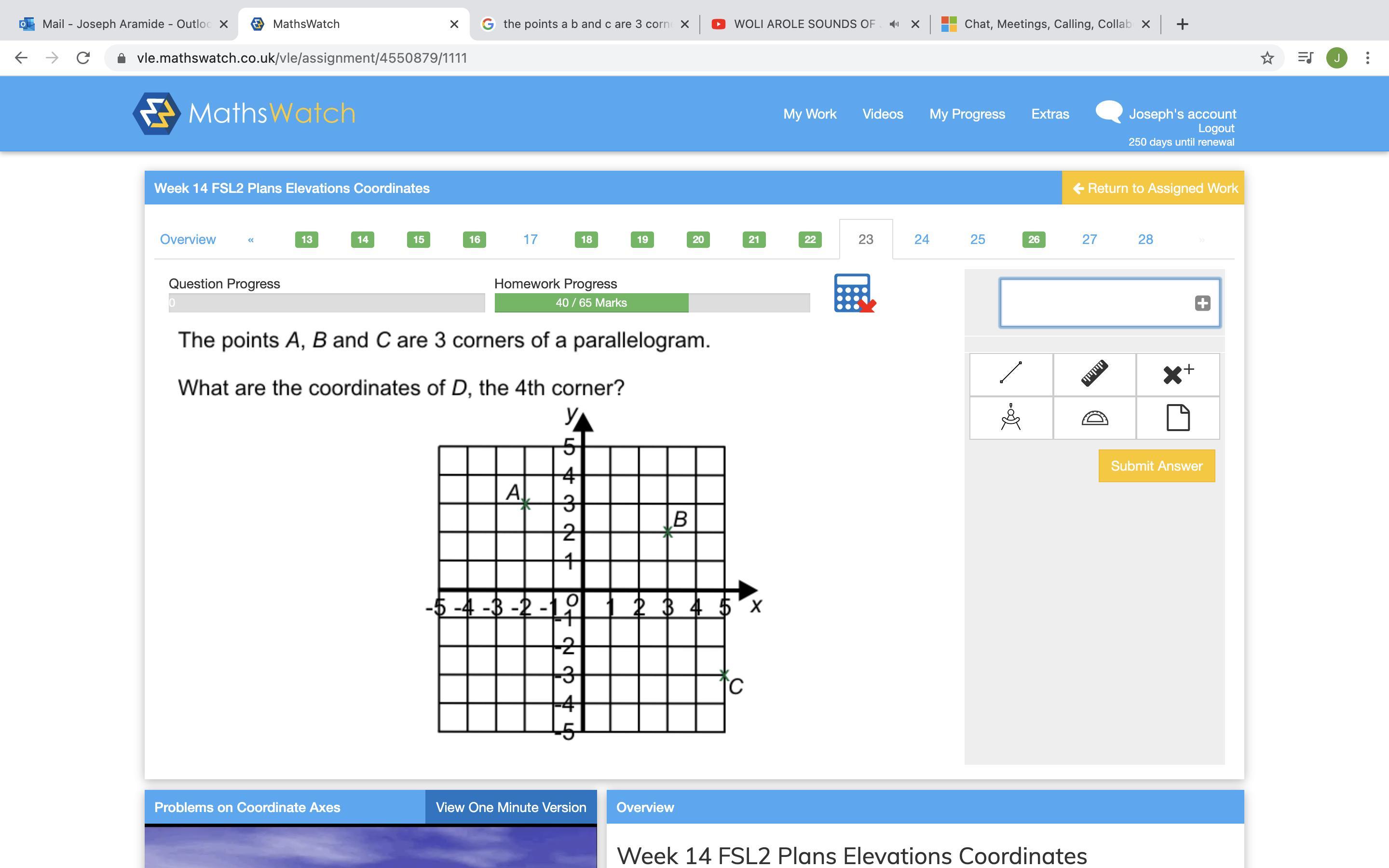
Task: Open the media control button in toolbar
Action: [x=1305, y=58]
